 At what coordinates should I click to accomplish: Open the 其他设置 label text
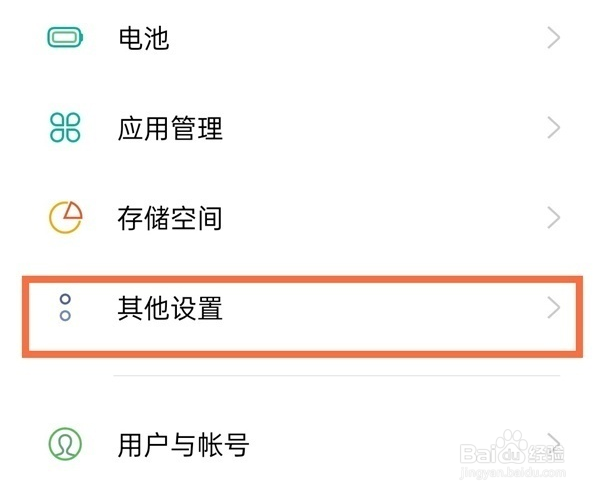click(x=170, y=308)
